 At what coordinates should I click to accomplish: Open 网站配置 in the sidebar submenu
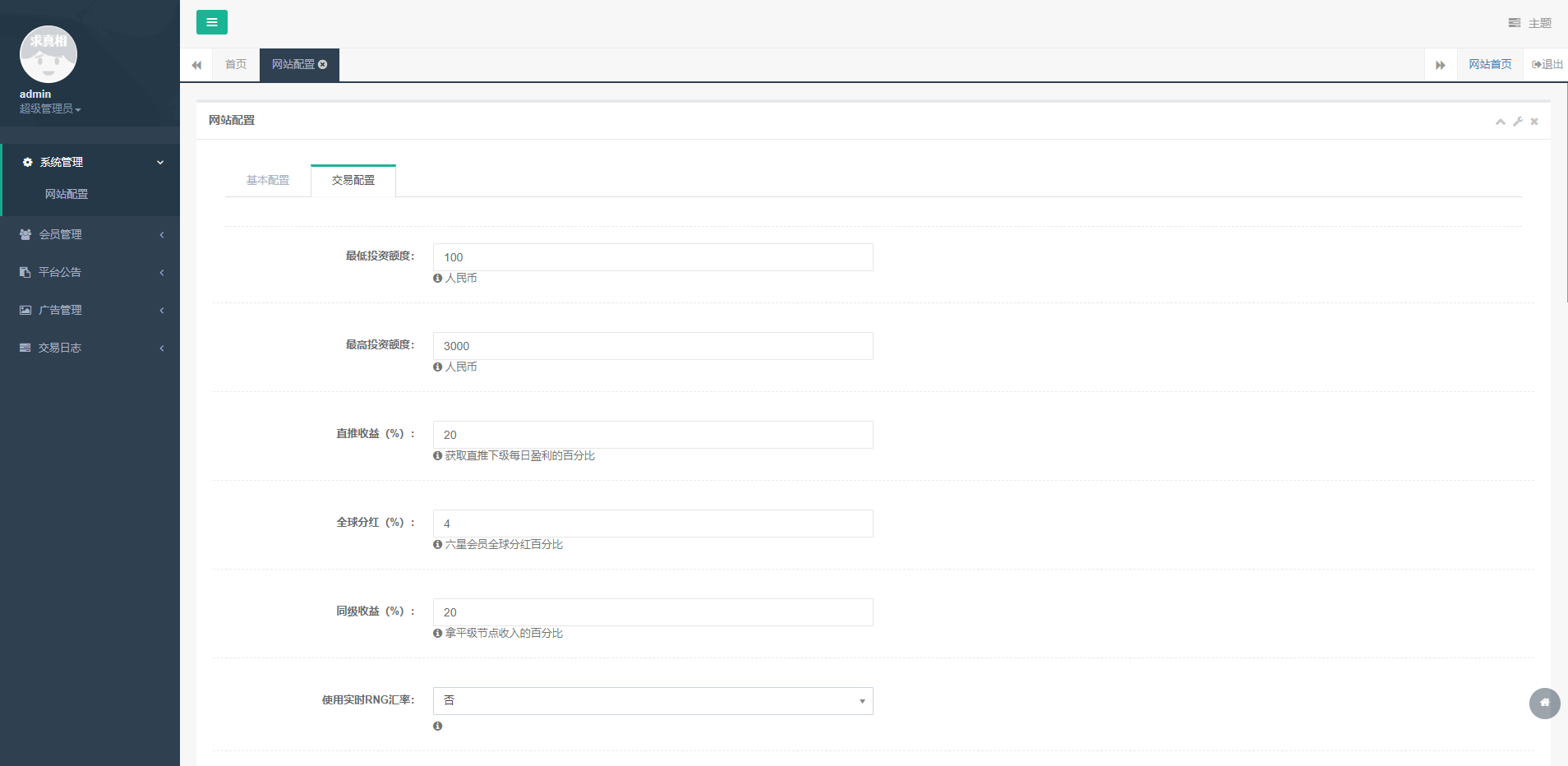pos(67,194)
